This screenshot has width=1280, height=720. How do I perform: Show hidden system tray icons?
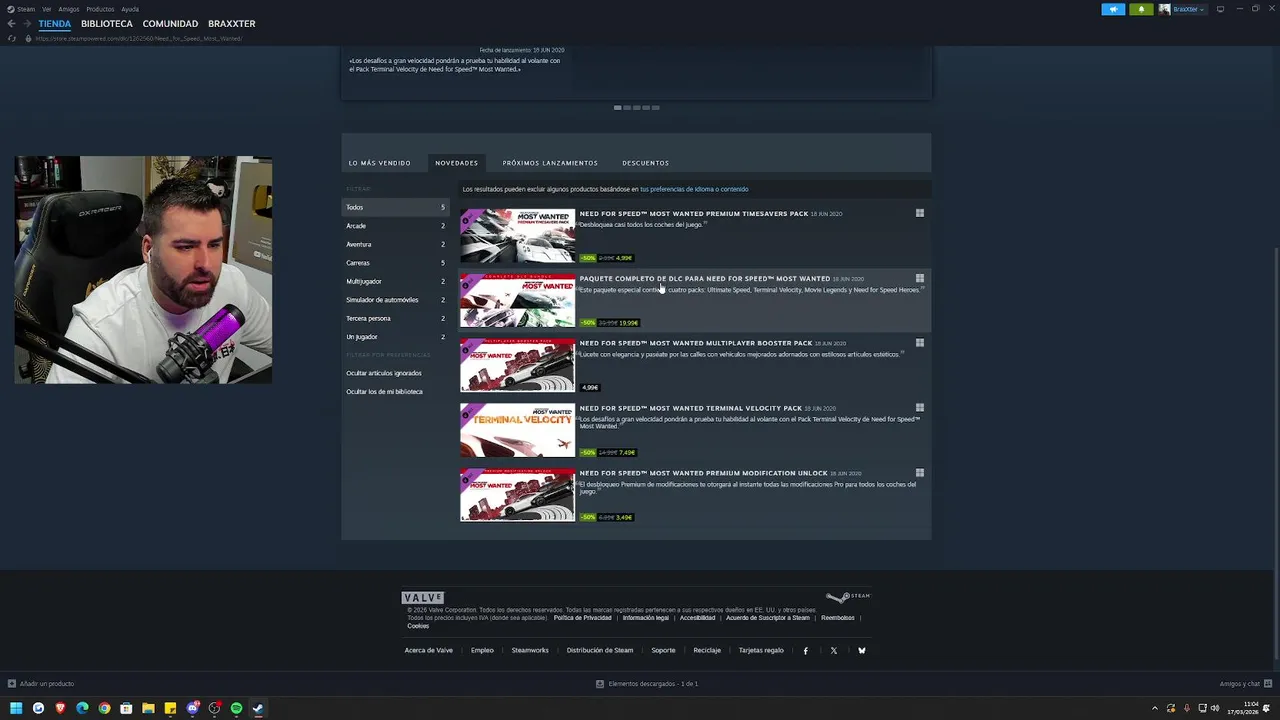[1155, 708]
